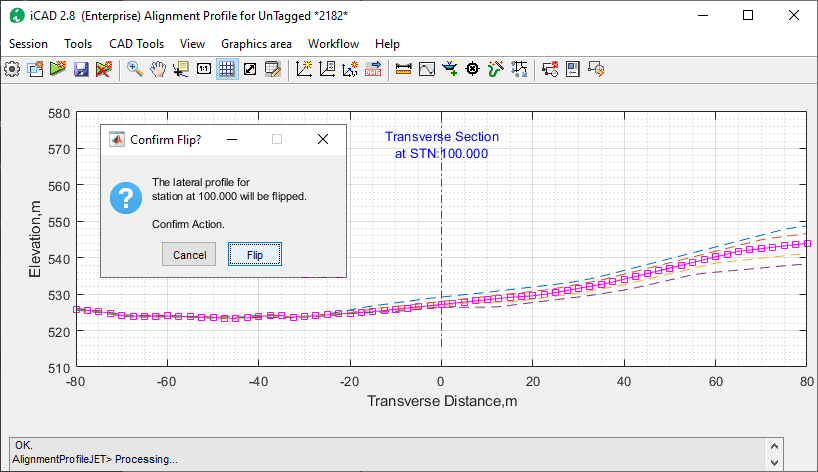Toggle the black-and-white diagonal arrow icon
The height and width of the screenshot is (472, 818).
250,69
